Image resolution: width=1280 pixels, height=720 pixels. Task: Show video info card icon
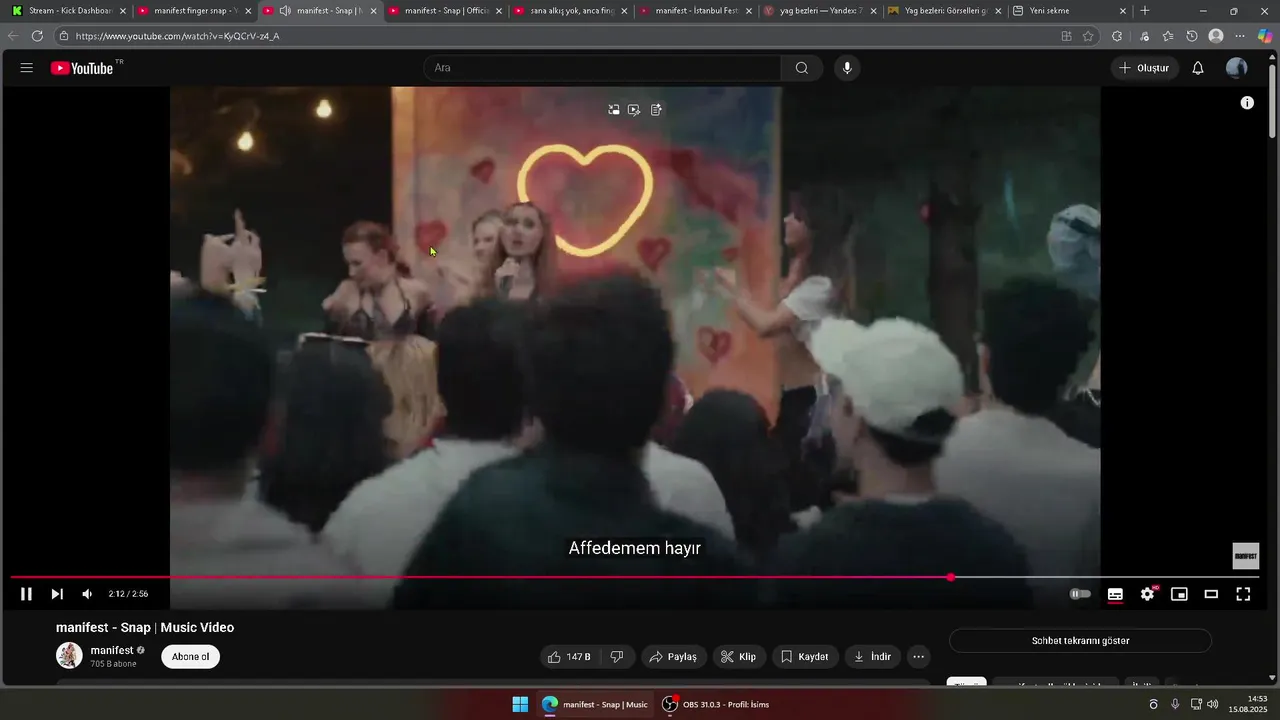click(x=1247, y=103)
